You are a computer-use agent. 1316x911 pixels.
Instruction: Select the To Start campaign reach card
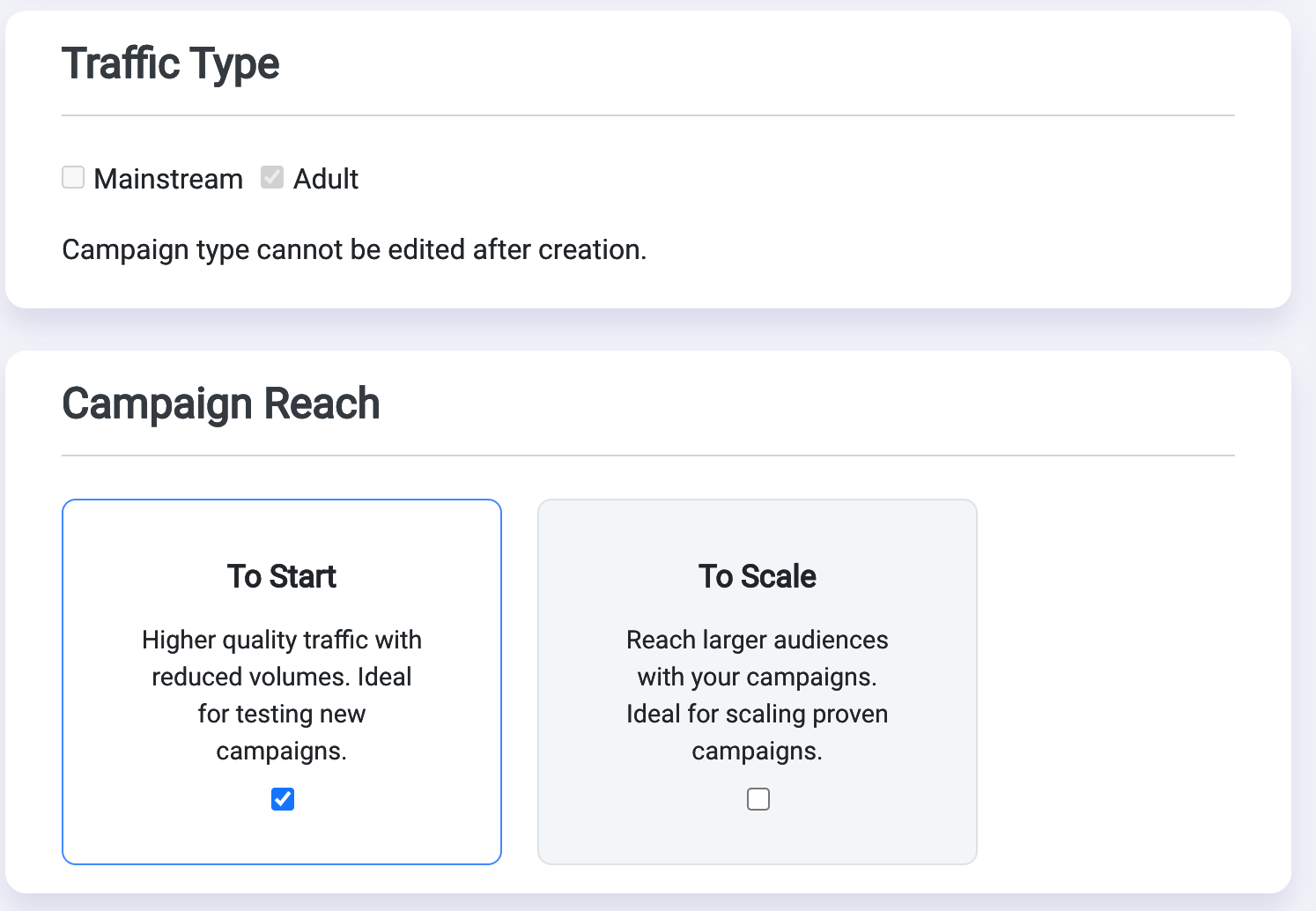282,682
